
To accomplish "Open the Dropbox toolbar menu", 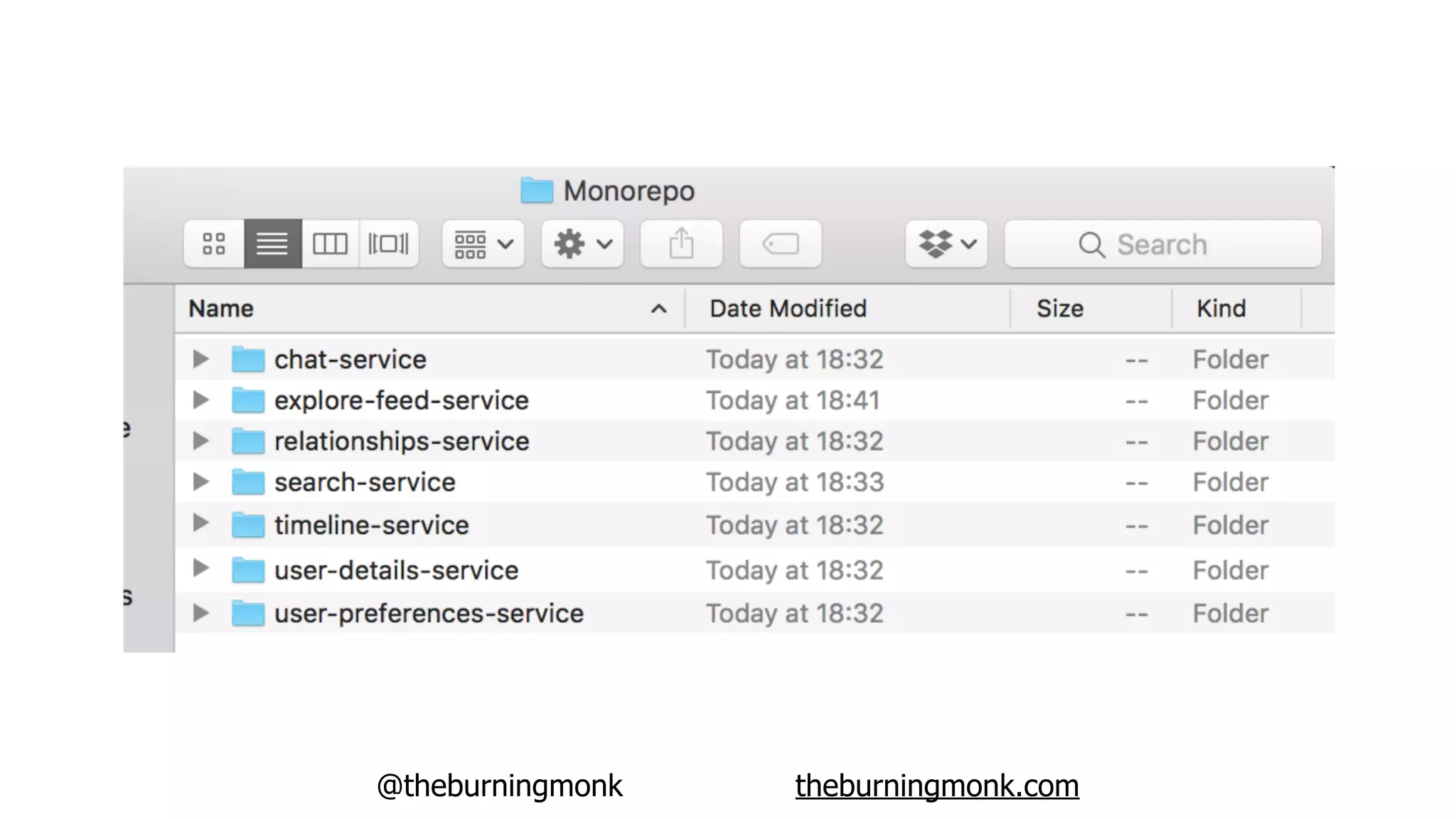I will click(946, 244).
